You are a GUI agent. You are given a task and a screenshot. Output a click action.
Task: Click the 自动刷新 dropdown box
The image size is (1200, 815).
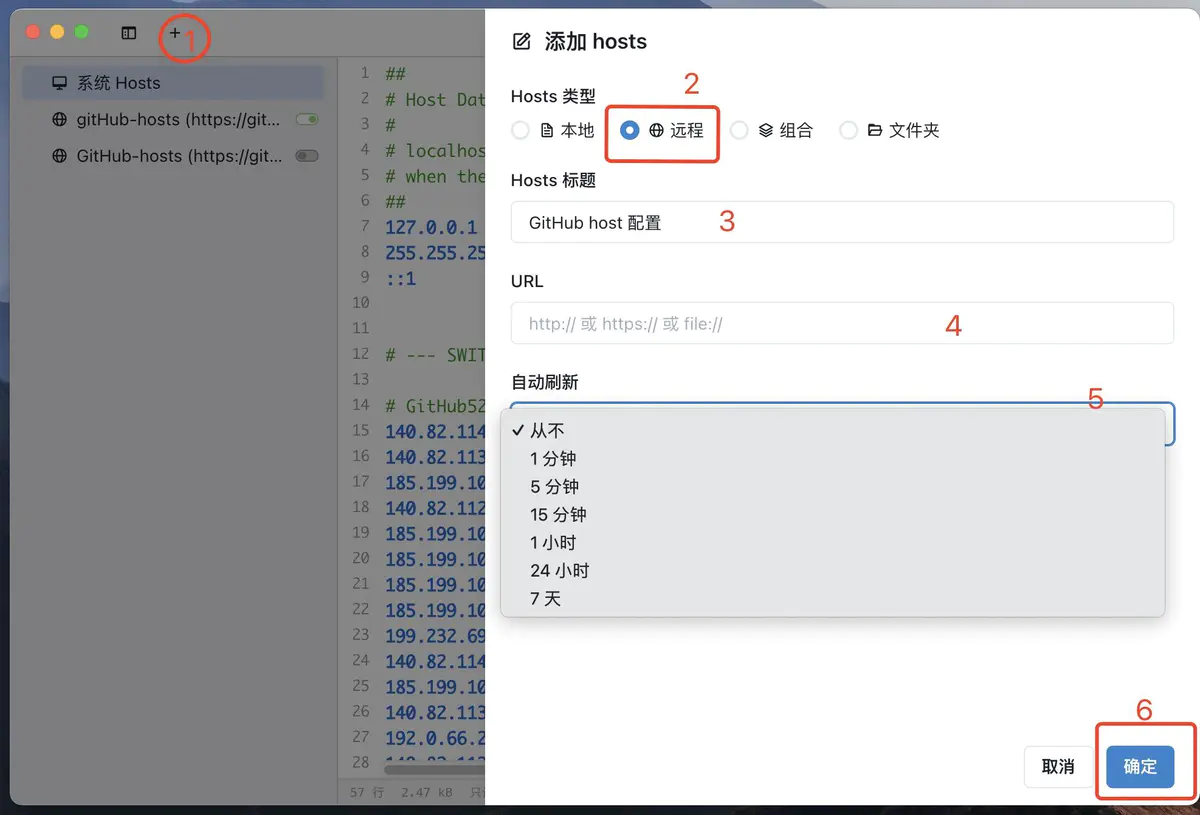(842, 424)
